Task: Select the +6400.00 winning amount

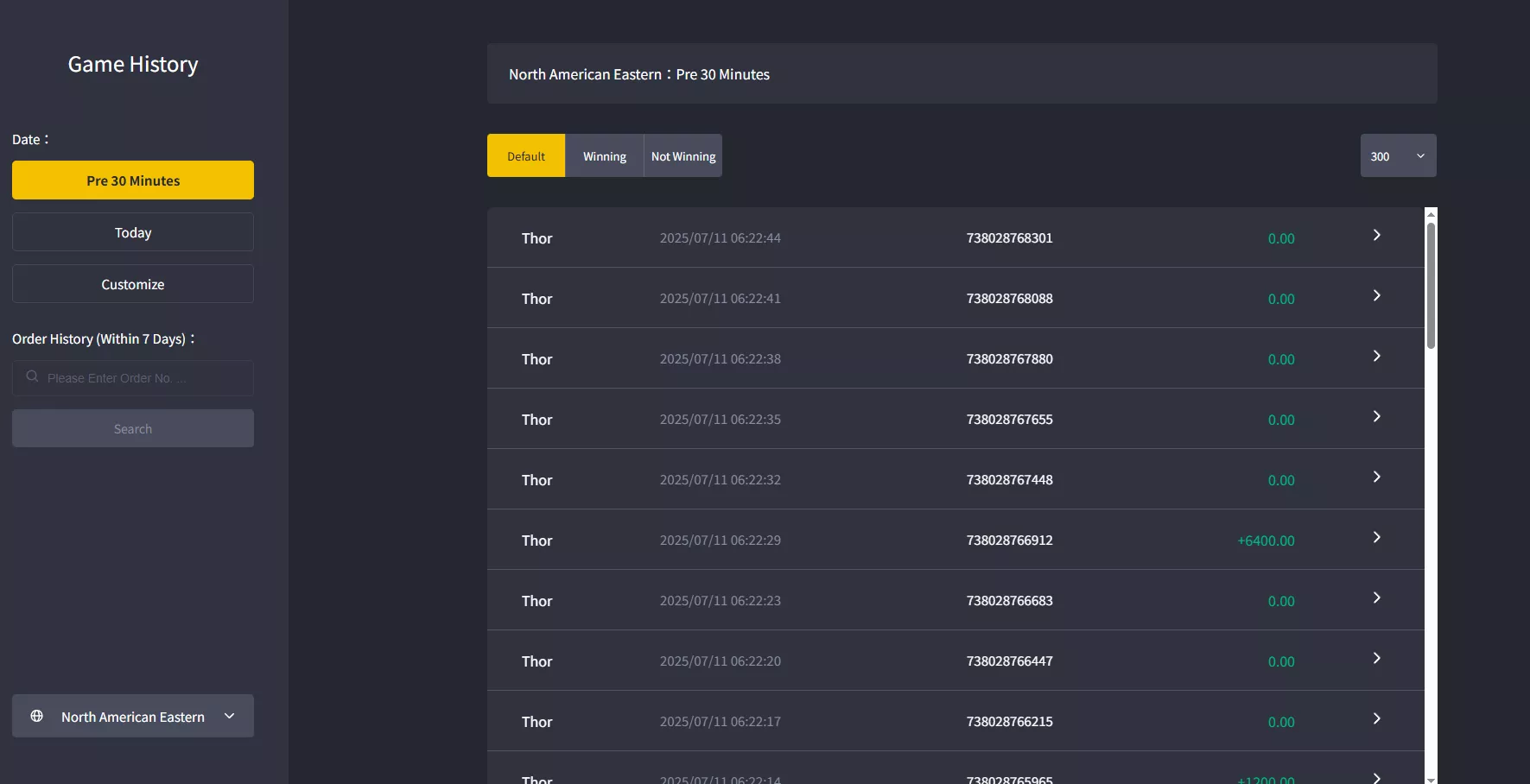Action: [1266, 541]
